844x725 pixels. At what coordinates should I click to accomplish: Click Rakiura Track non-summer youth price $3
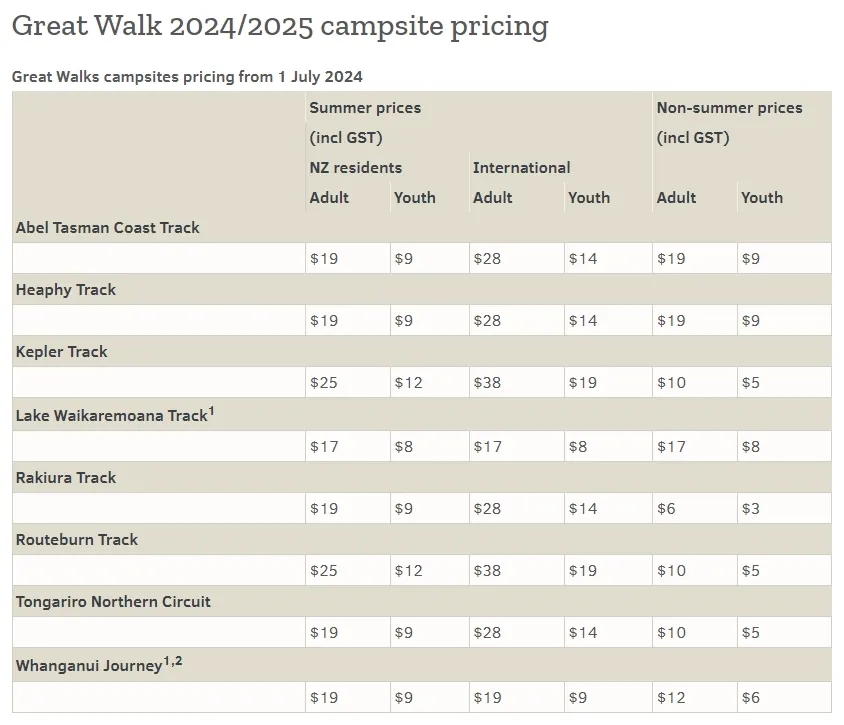[750, 509]
